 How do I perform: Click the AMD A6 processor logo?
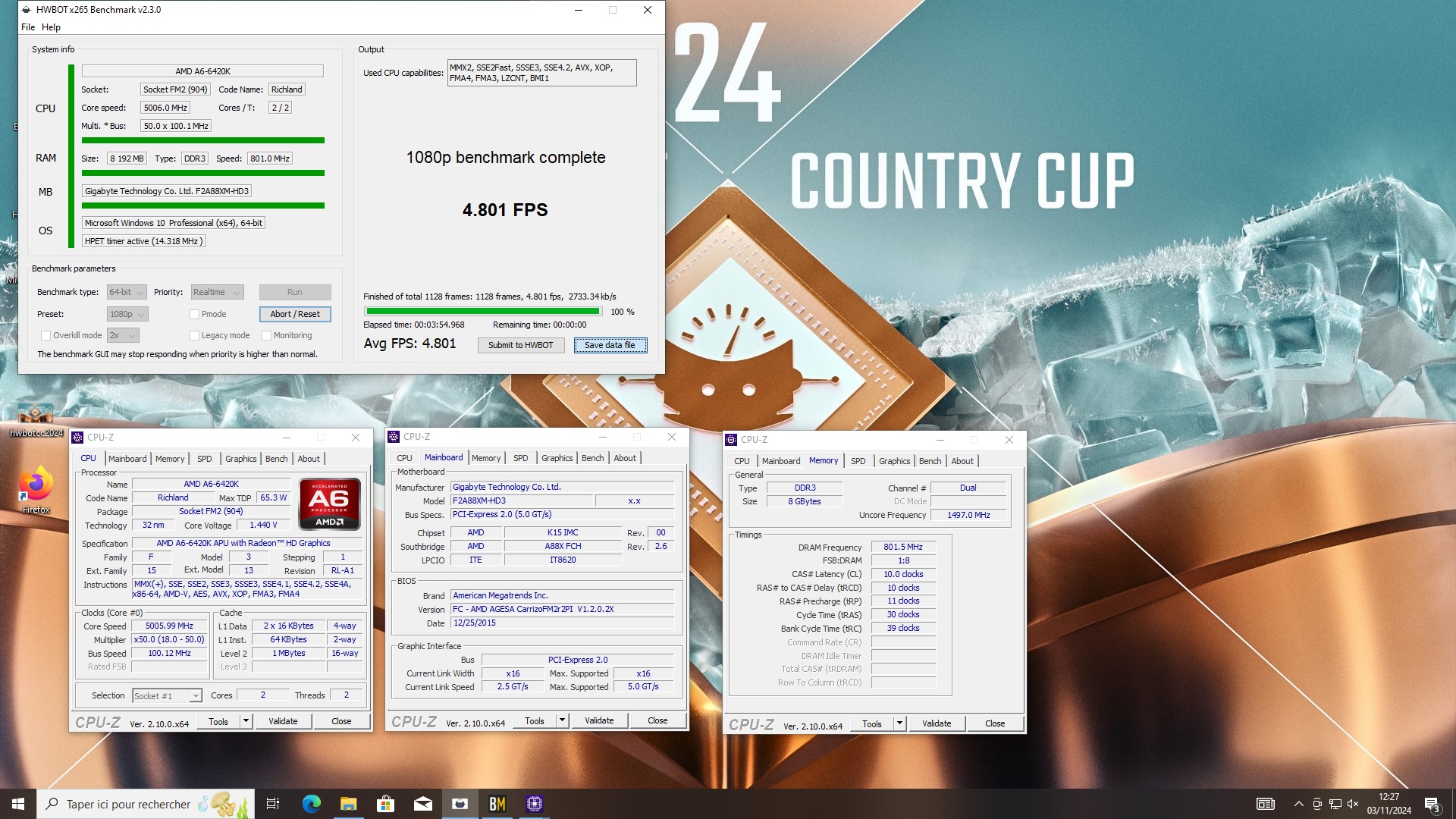click(x=329, y=504)
